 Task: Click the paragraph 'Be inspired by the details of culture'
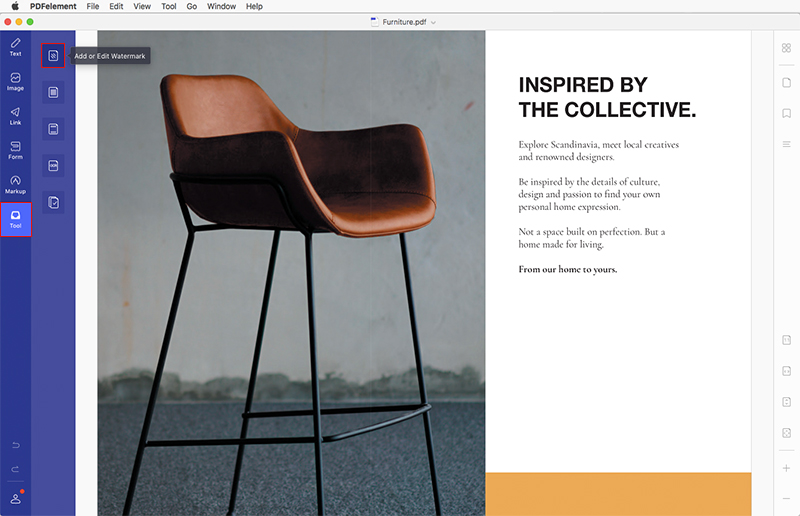pyautogui.click(x=589, y=194)
